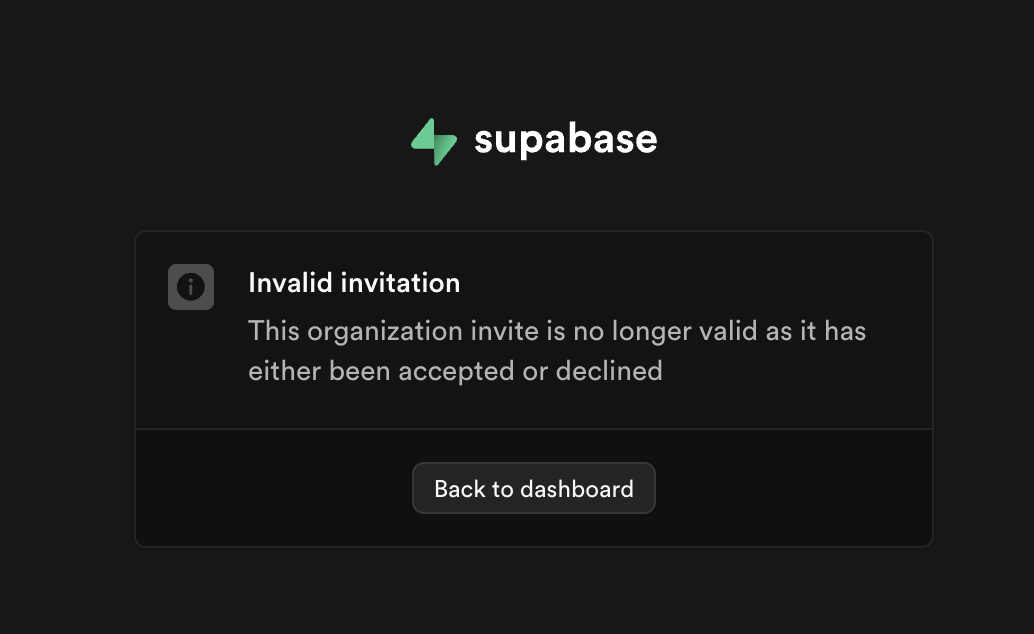Click the "either been accepted or declined" line
This screenshot has width=1034, height=634.
[x=455, y=371]
